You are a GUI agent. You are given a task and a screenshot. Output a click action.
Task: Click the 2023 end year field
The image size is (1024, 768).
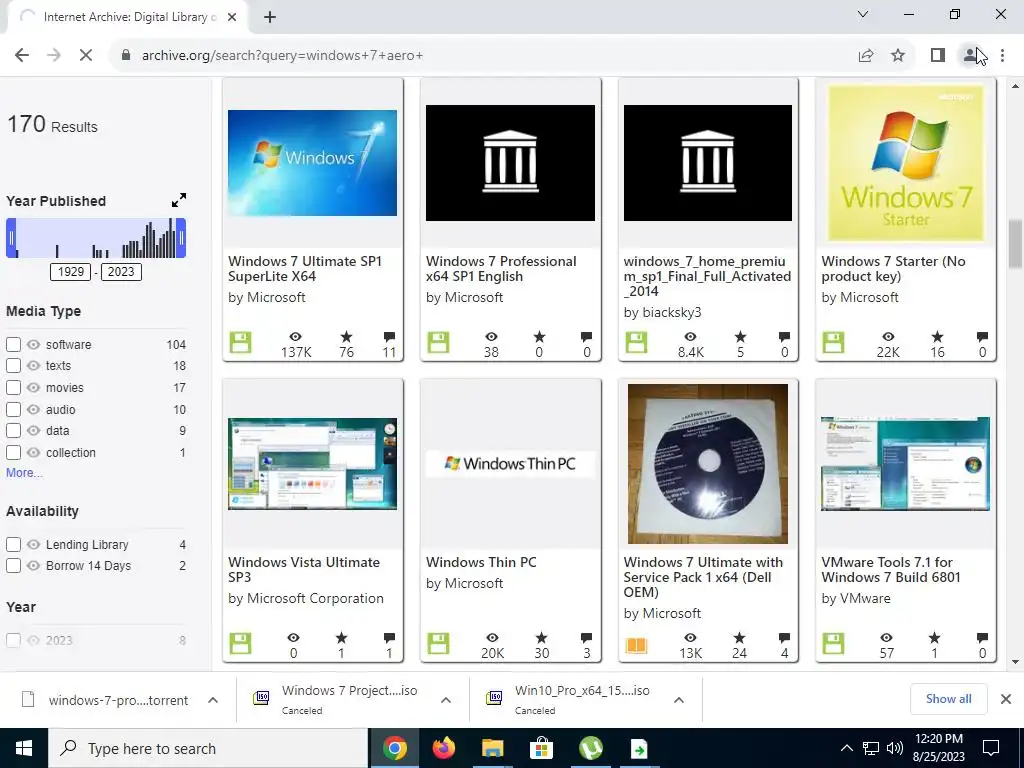coord(121,272)
